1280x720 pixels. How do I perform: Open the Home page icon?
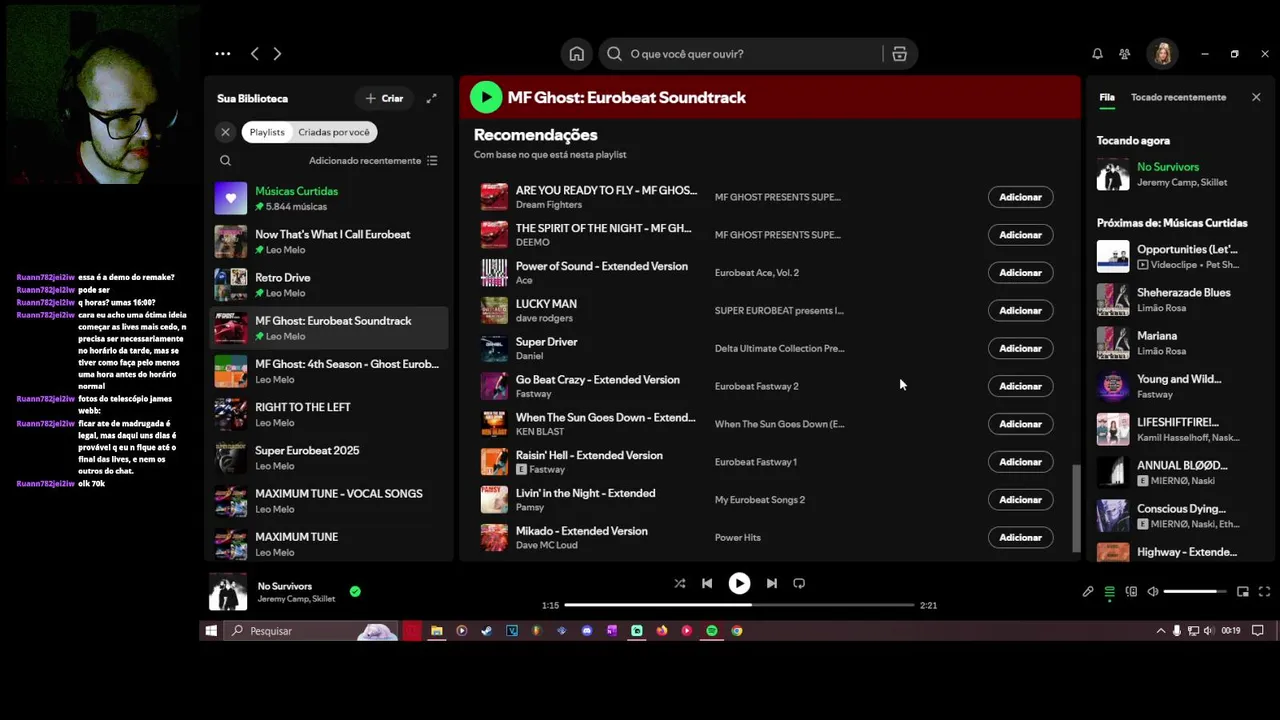pyautogui.click(x=577, y=54)
